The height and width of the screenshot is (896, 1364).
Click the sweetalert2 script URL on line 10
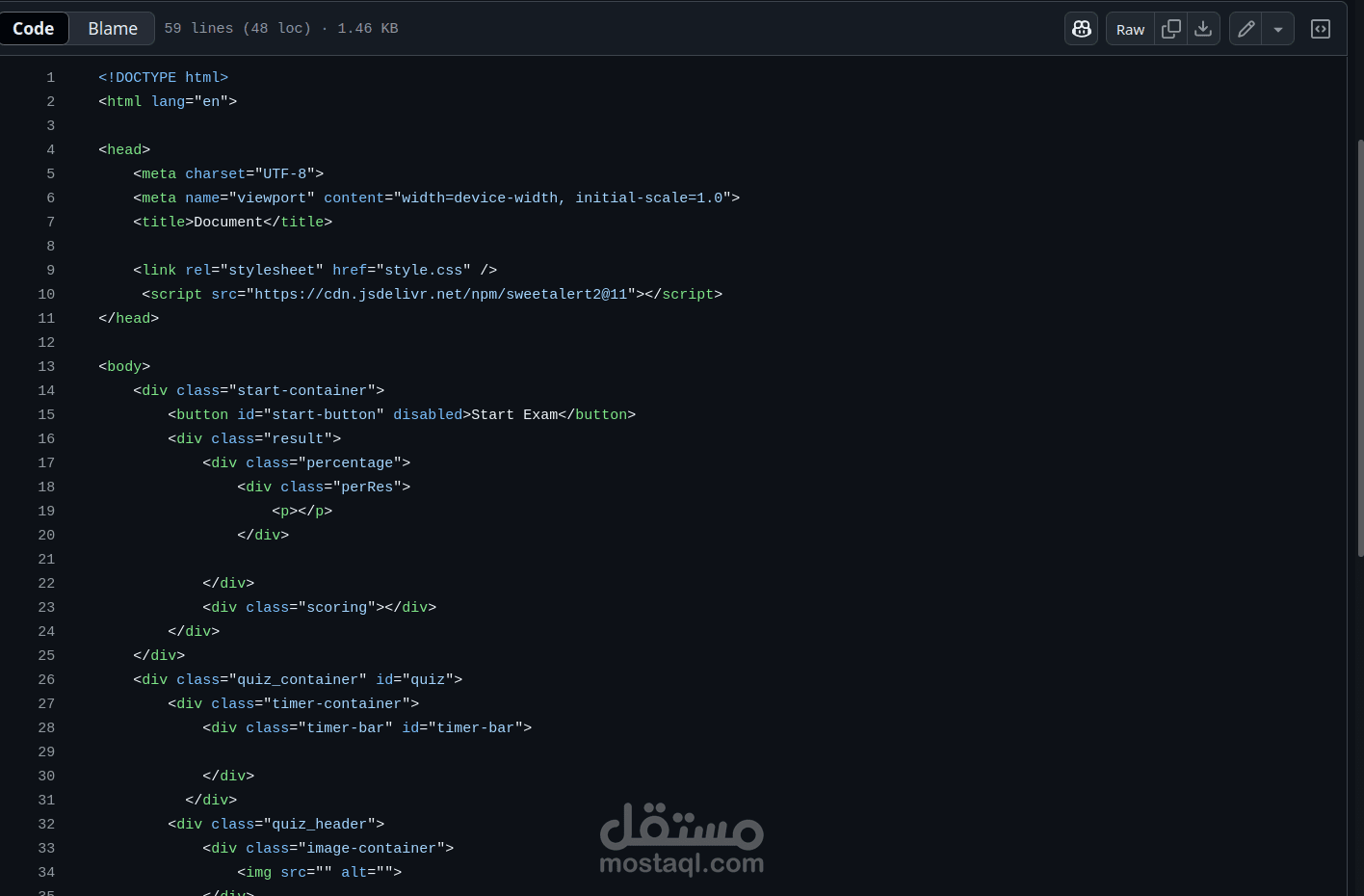441,294
